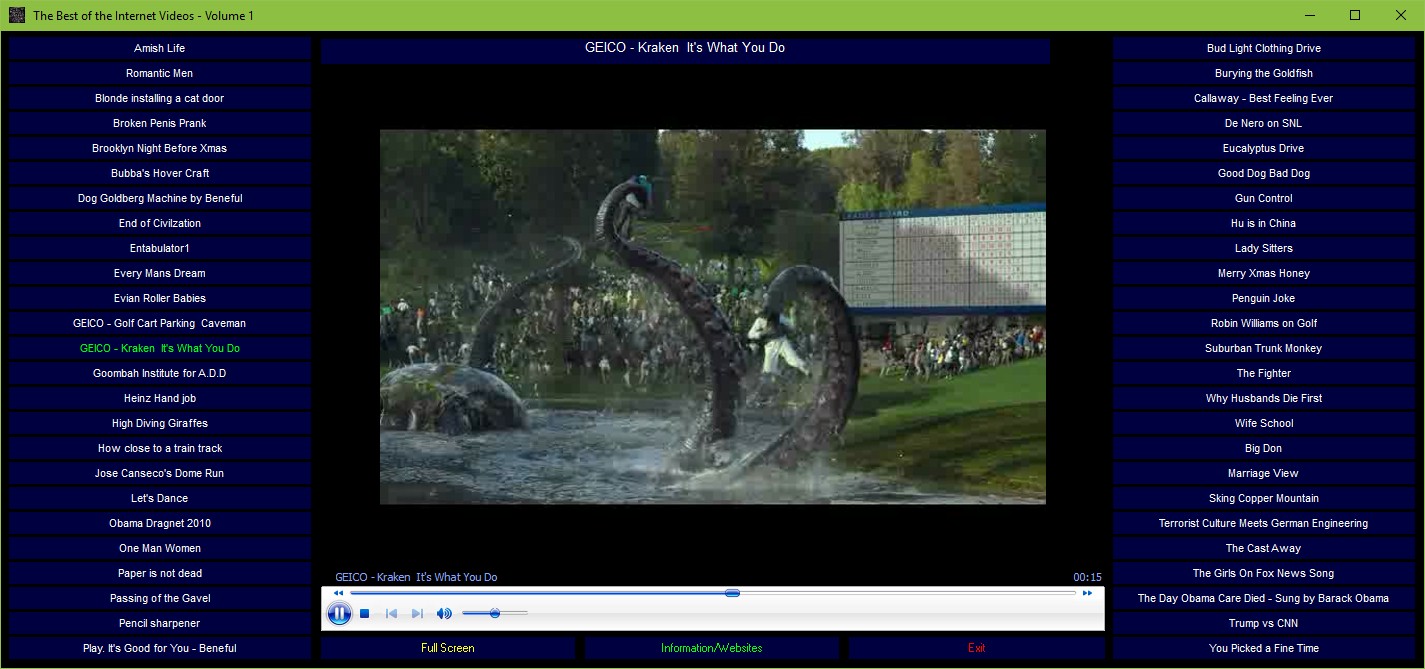1425x669 pixels.
Task: Play Why Husbands Die First
Action: (x=1264, y=398)
